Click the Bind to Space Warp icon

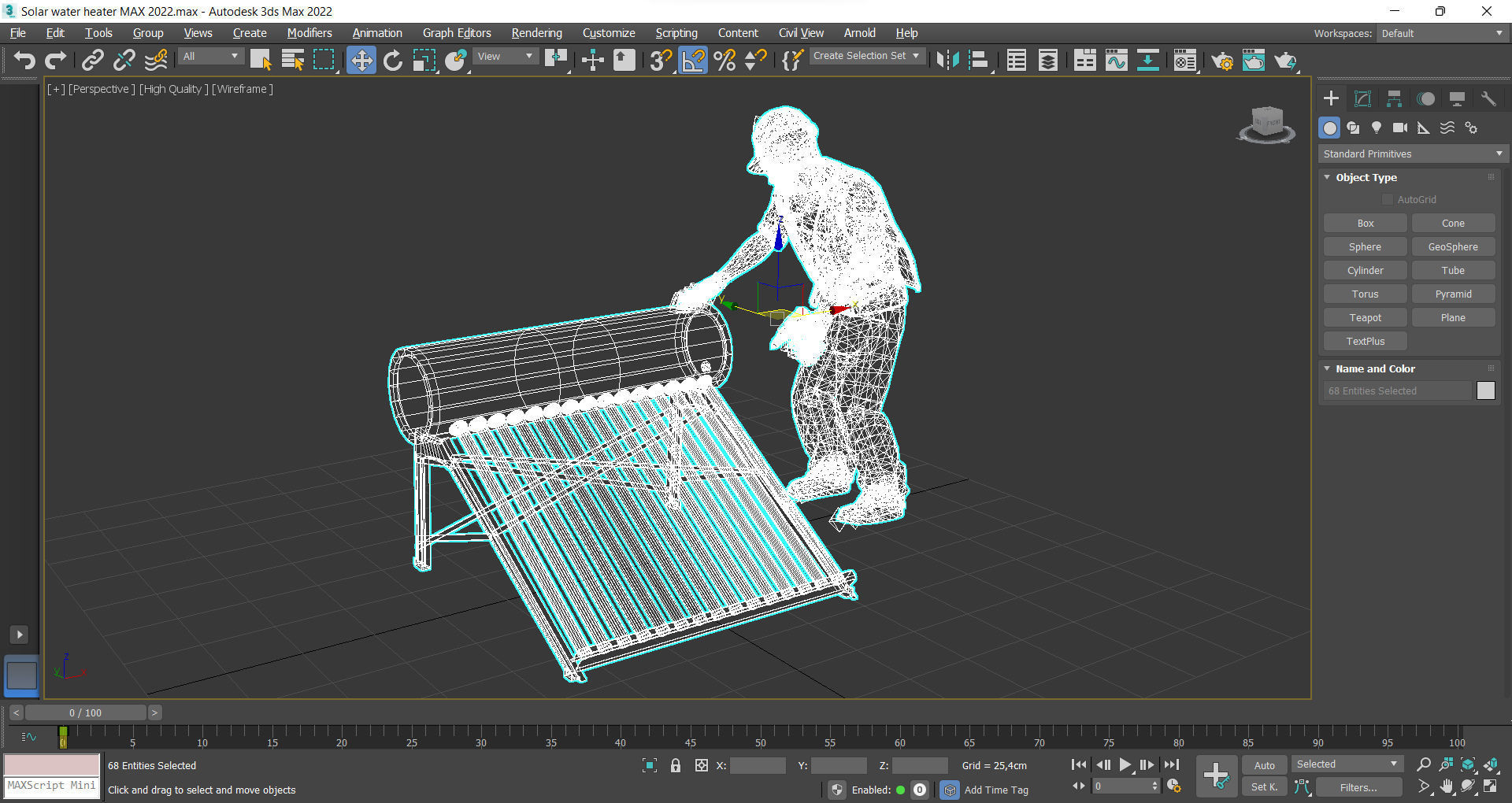(157, 60)
